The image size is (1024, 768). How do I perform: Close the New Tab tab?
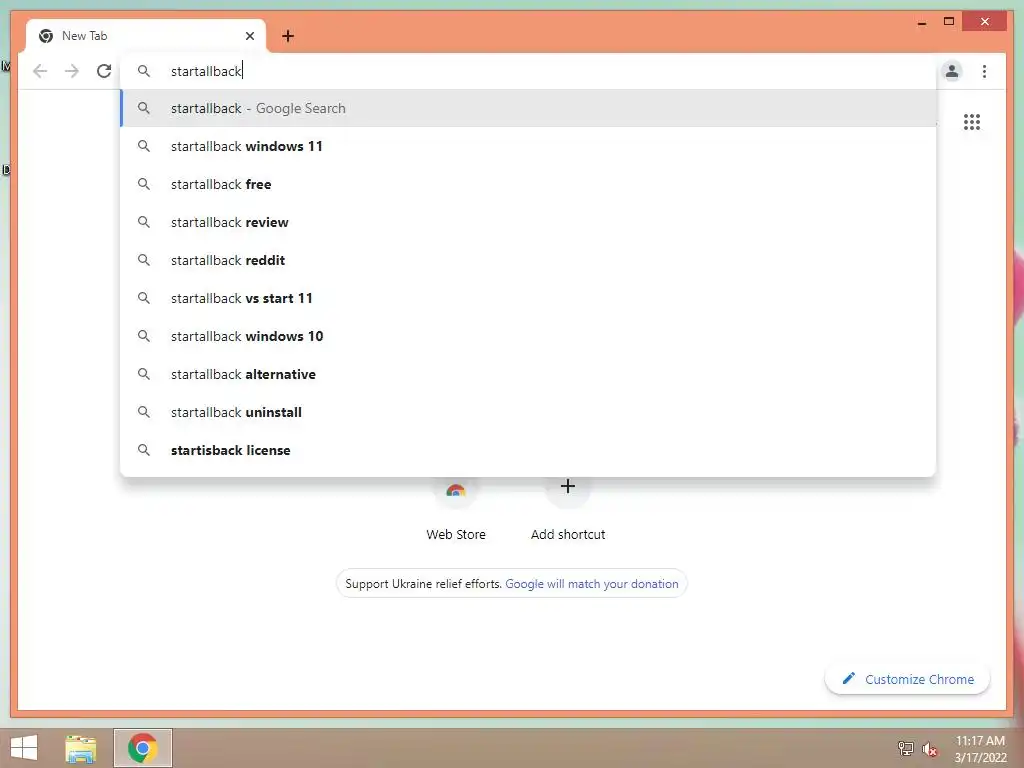tap(249, 36)
